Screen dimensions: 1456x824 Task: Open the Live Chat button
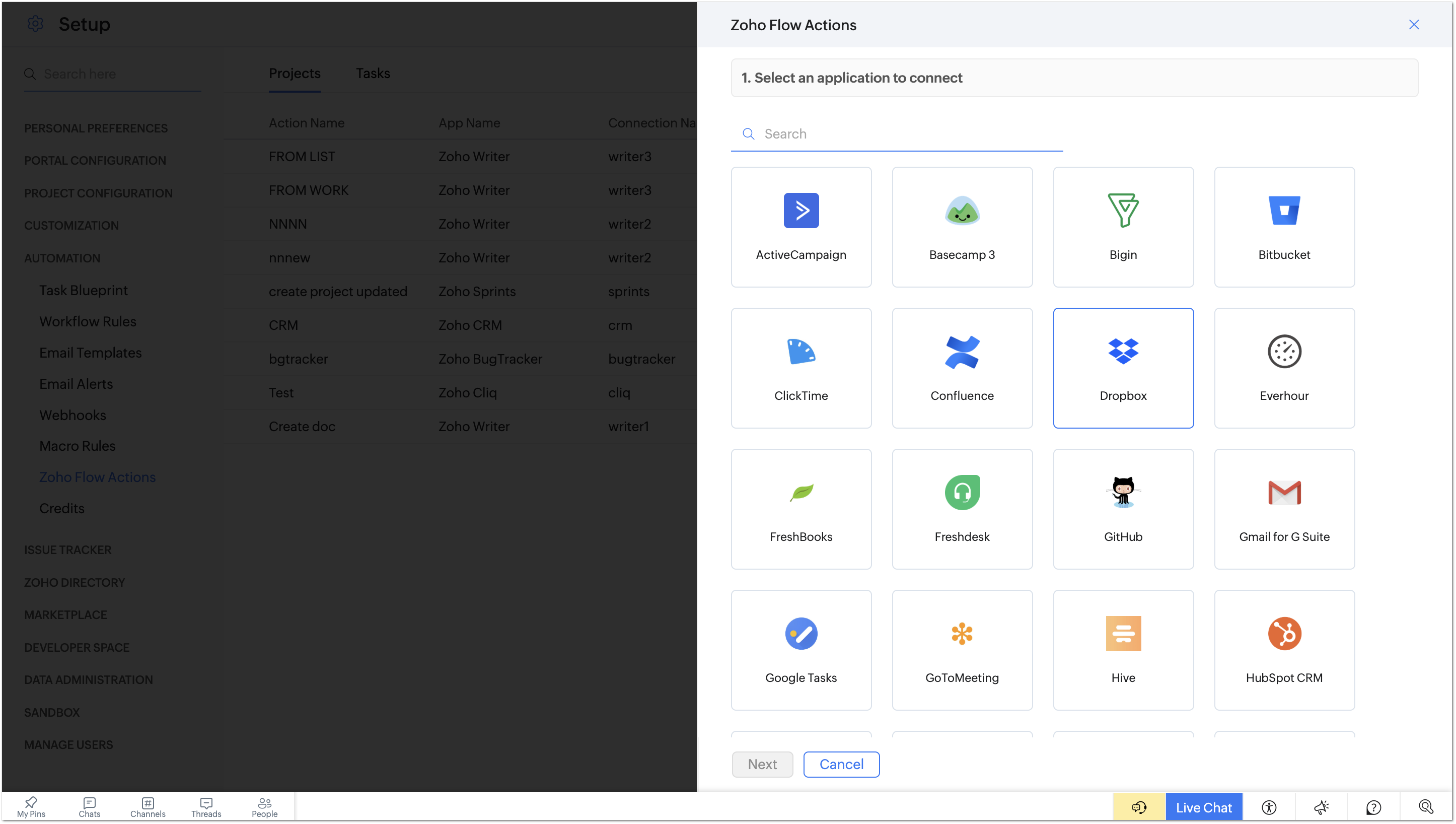[1203, 807]
